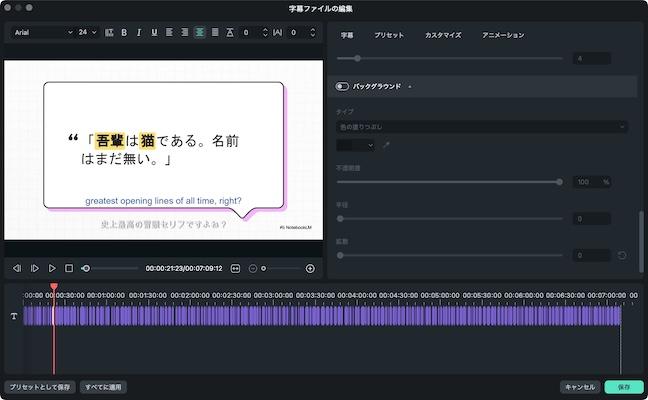Click the line spacing value field
The width and height of the screenshot is (648, 400).
tap(251, 32)
